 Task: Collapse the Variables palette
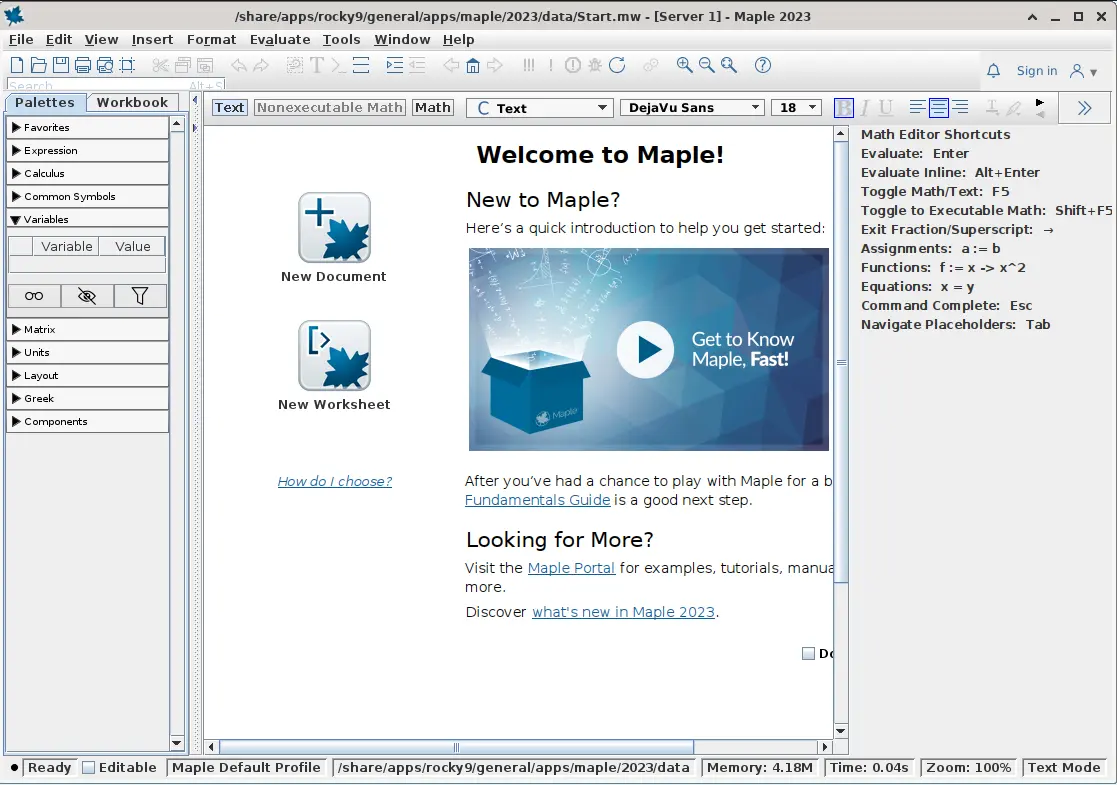(x=88, y=219)
